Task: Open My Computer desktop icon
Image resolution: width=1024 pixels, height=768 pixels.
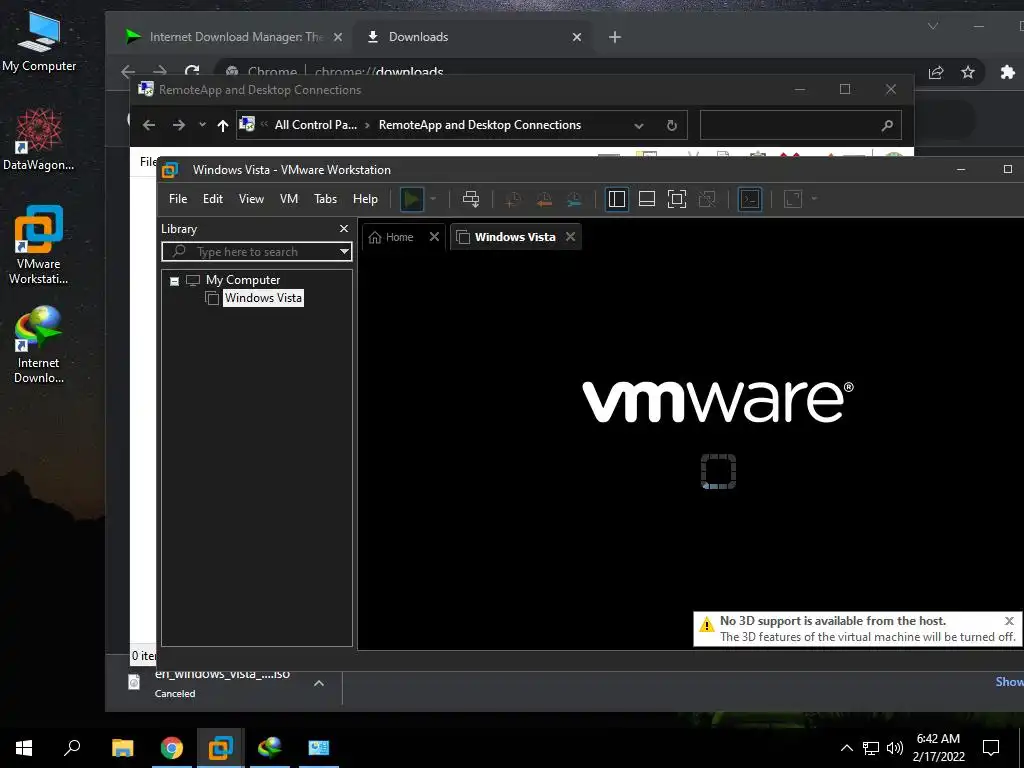Action: coord(39,41)
